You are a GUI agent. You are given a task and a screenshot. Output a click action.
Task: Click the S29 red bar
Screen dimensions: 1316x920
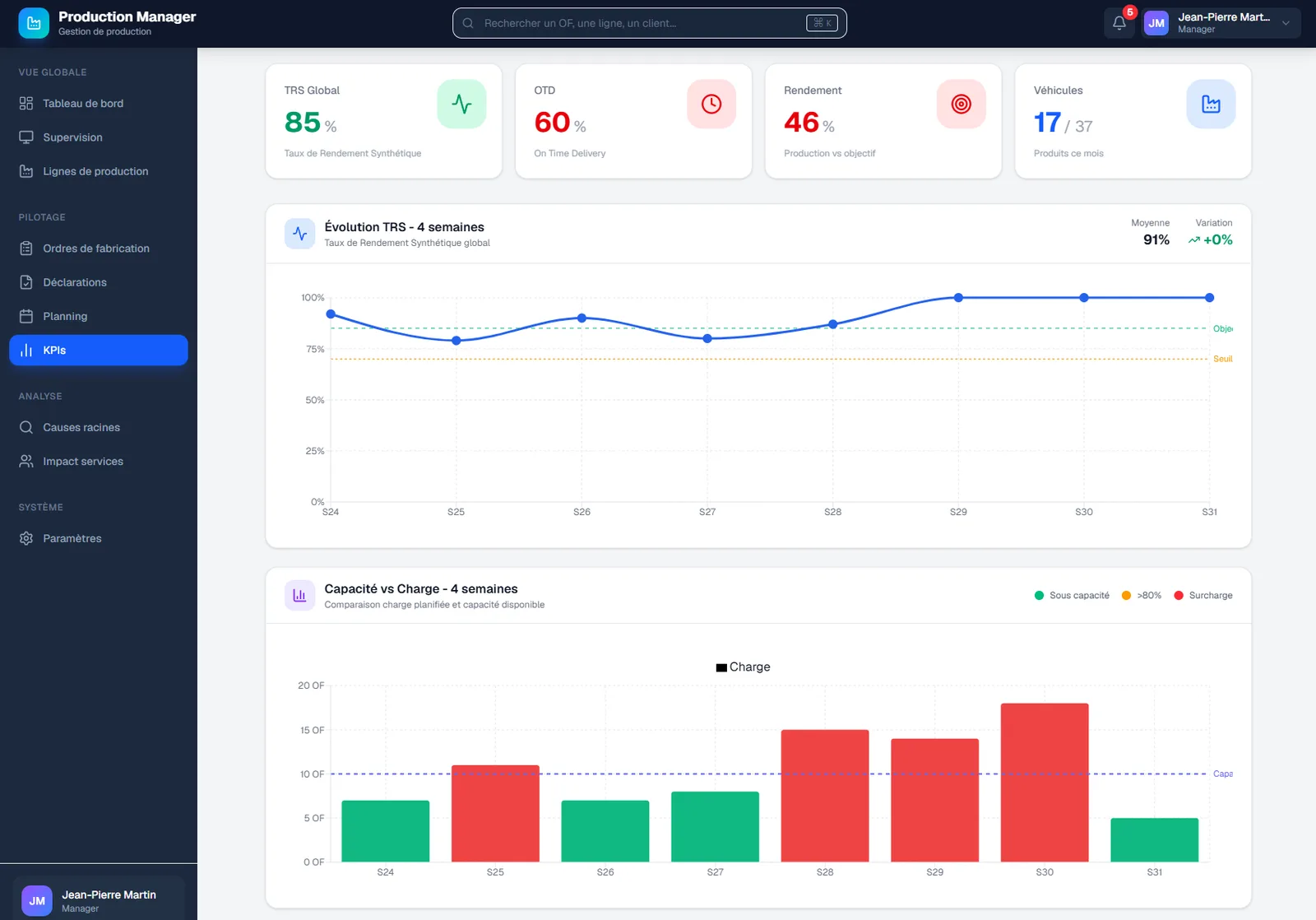[x=935, y=801]
